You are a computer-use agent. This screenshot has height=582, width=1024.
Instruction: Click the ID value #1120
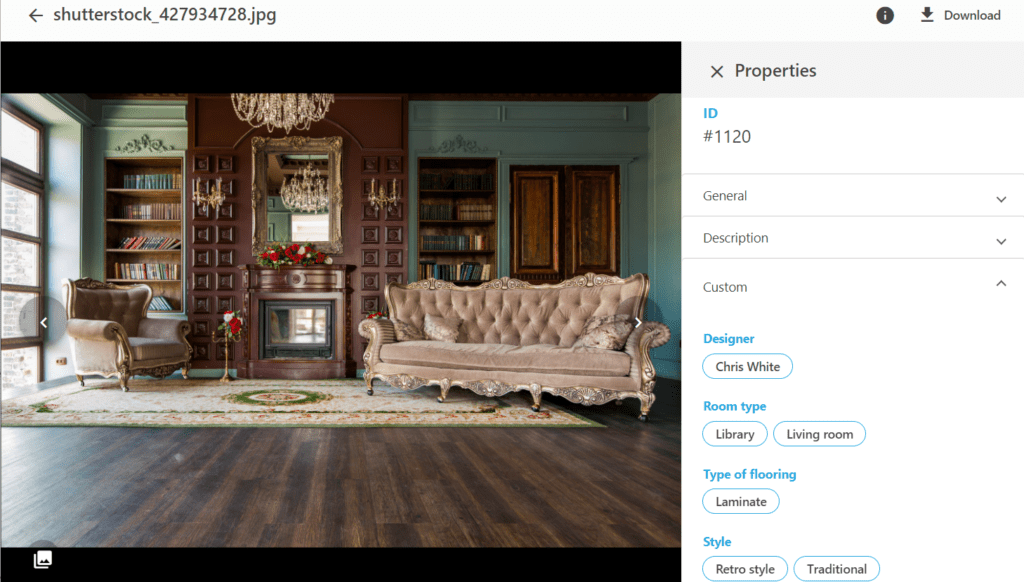727,137
